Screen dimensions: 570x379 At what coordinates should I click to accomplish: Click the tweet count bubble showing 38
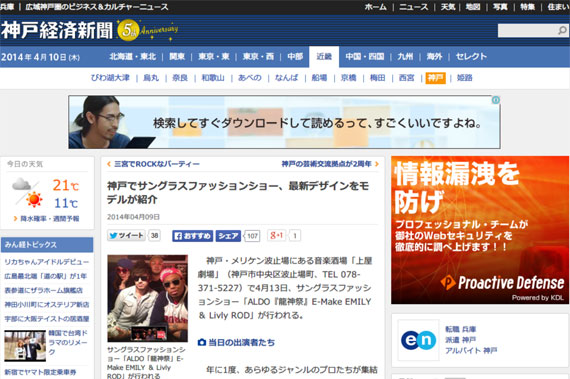[x=154, y=235]
